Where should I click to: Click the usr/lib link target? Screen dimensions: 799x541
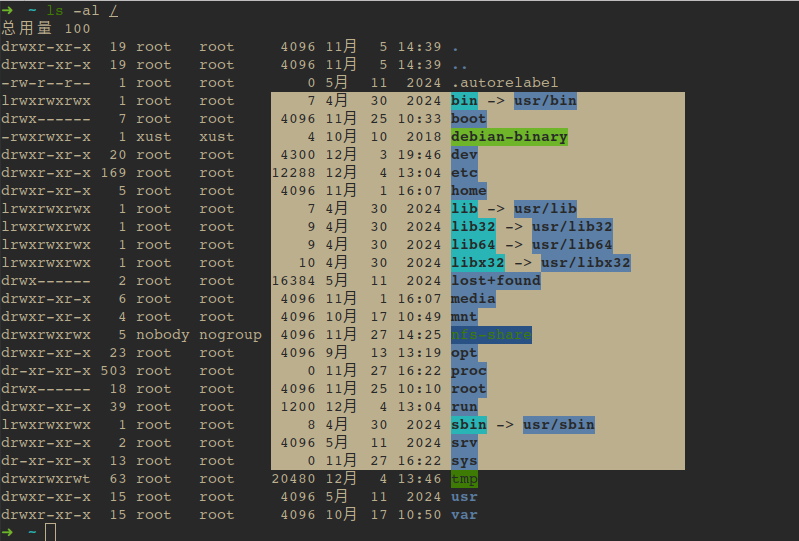pos(545,208)
